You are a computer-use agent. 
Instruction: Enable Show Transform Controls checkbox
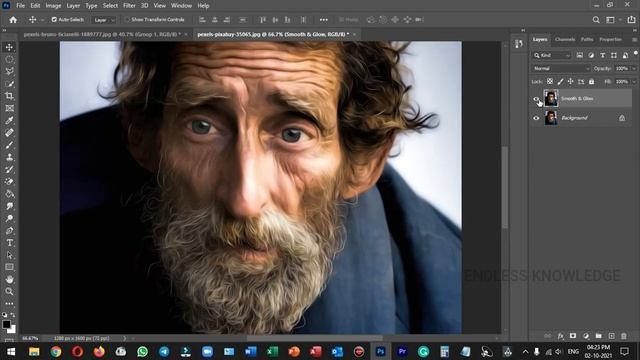pyautogui.click(x=127, y=20)
